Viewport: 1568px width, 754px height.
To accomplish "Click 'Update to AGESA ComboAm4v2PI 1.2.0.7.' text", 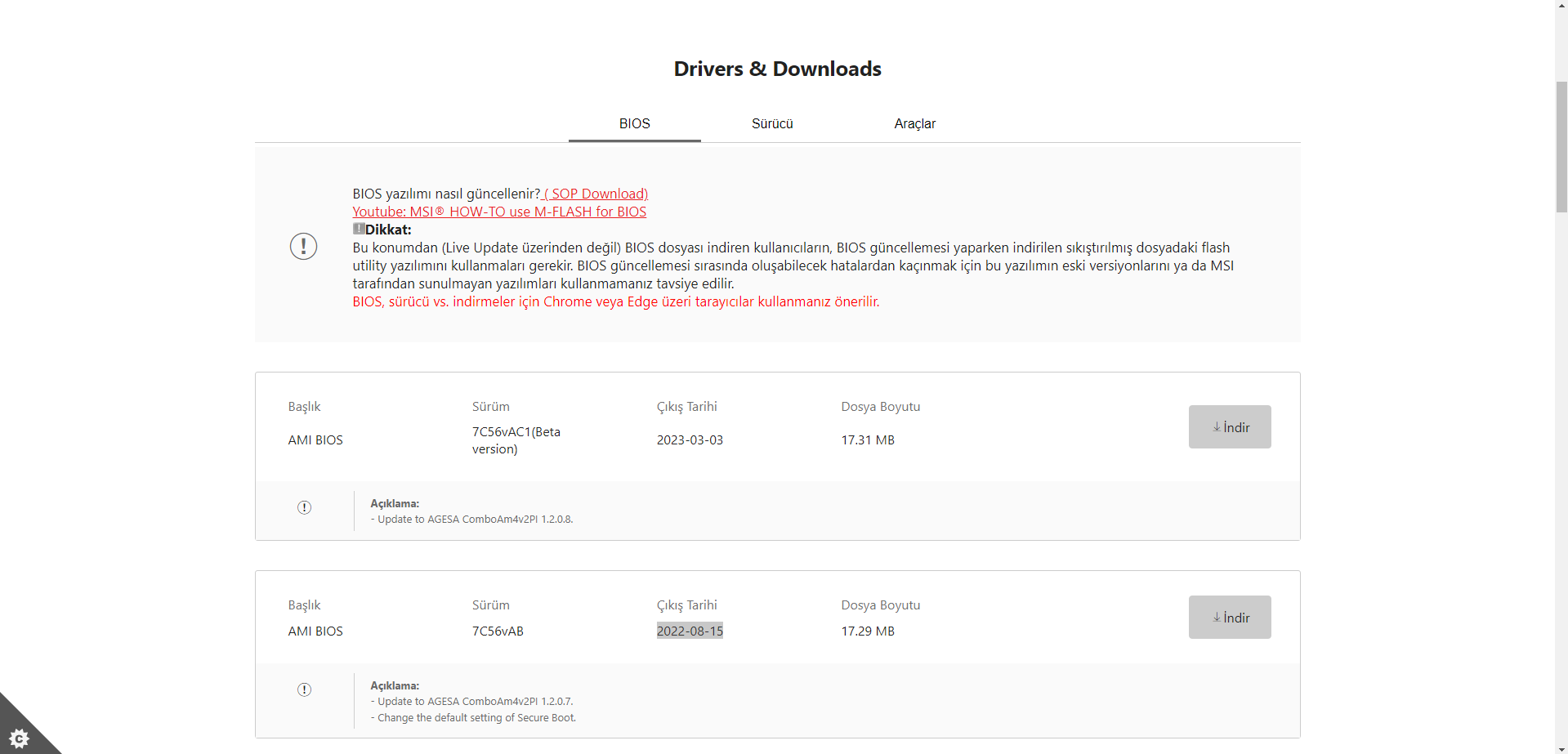I will pos(472,701).
